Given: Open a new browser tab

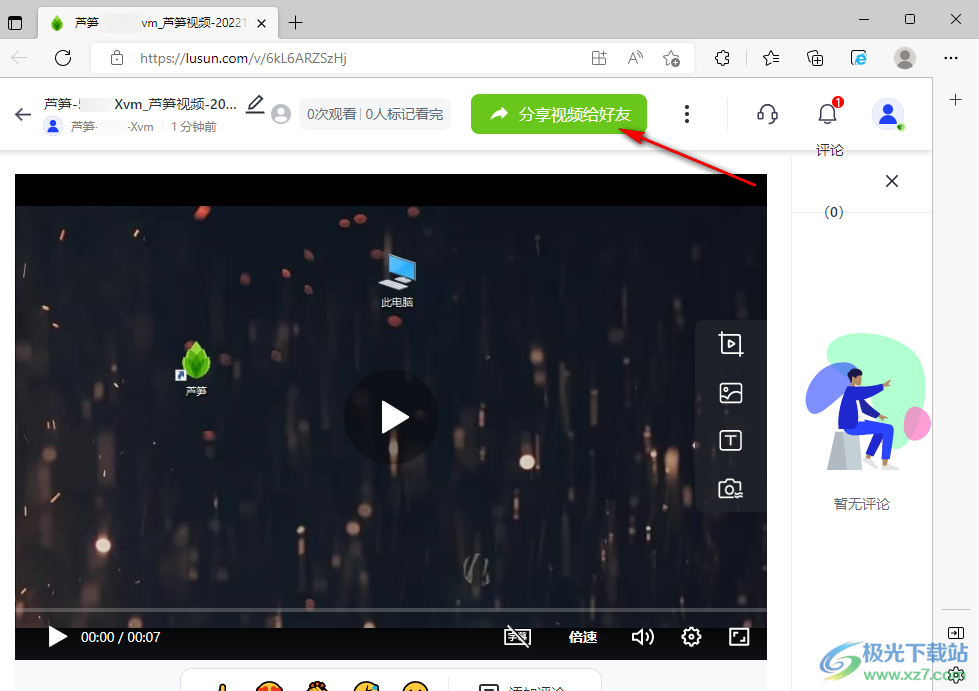Looking at the screenshot, I should coord(295,23).
